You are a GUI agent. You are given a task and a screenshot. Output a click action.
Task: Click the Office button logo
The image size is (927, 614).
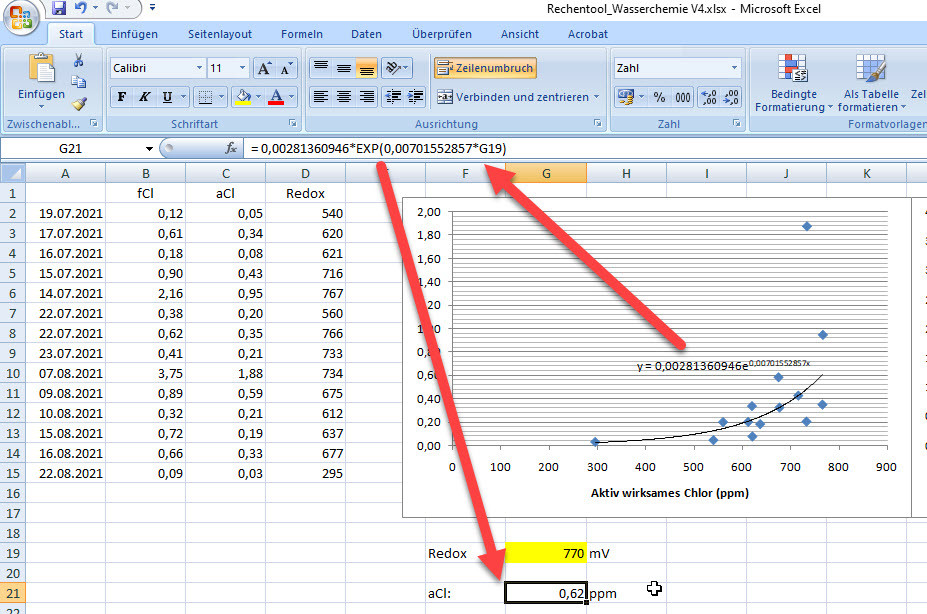(22, 18)
